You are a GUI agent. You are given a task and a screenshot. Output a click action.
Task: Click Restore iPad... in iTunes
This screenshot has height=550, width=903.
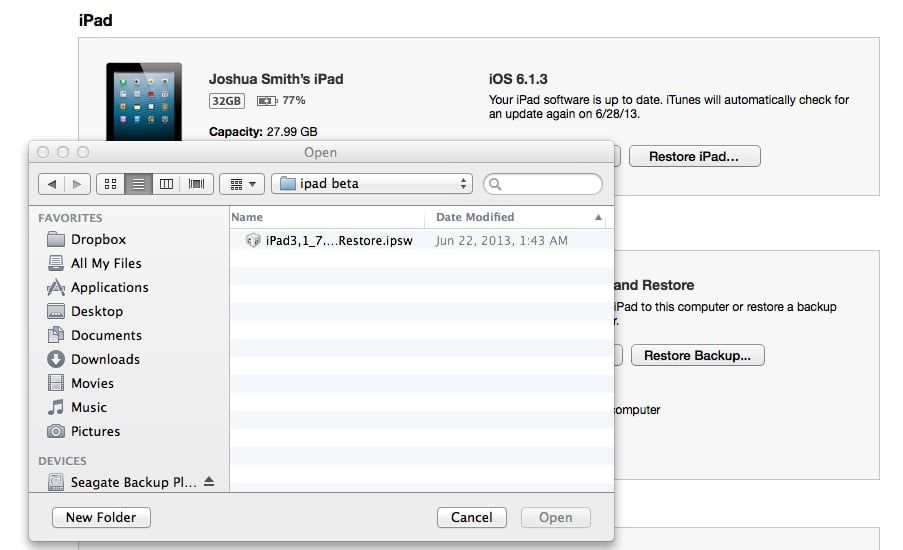[695, 157]
